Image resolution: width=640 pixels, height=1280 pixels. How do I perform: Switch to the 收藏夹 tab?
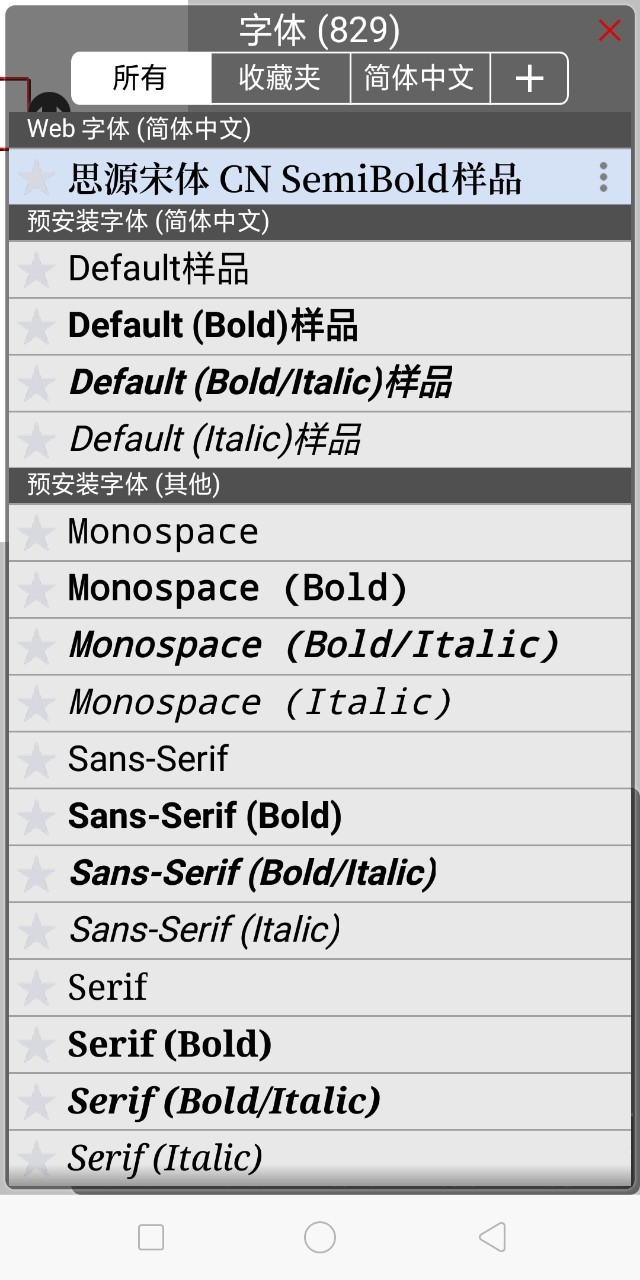click(x=280, y=78)
